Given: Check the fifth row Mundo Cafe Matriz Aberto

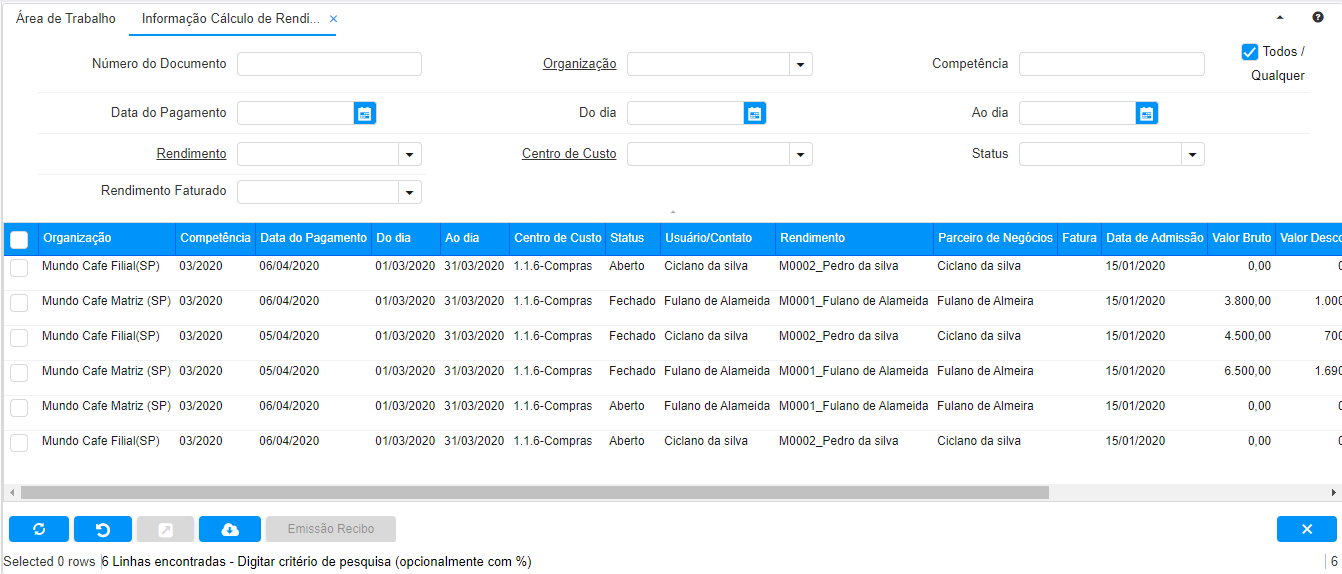Looking at the screenshot, I should click(x=19, y=407).
